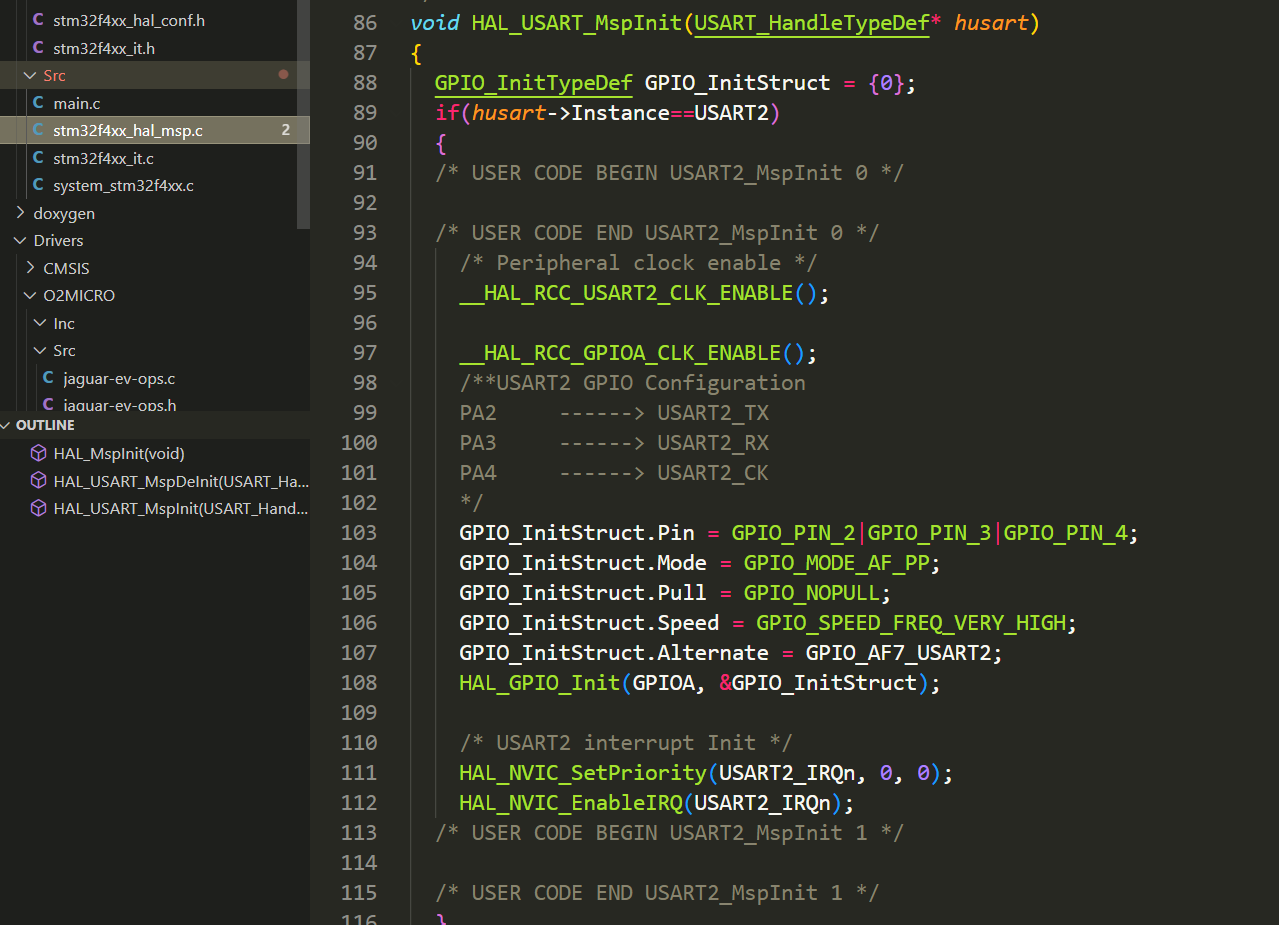Click C icon of stm32f4xx_hal_msp.c

[x=38, y=130]
